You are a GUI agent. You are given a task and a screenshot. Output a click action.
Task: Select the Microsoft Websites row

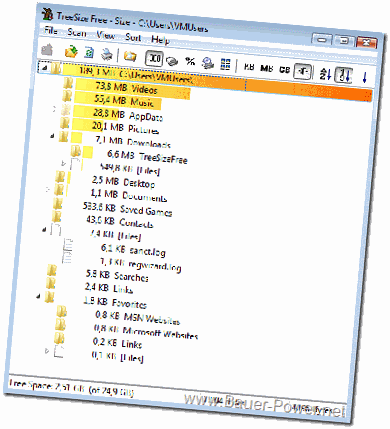[x=127, y=330]
